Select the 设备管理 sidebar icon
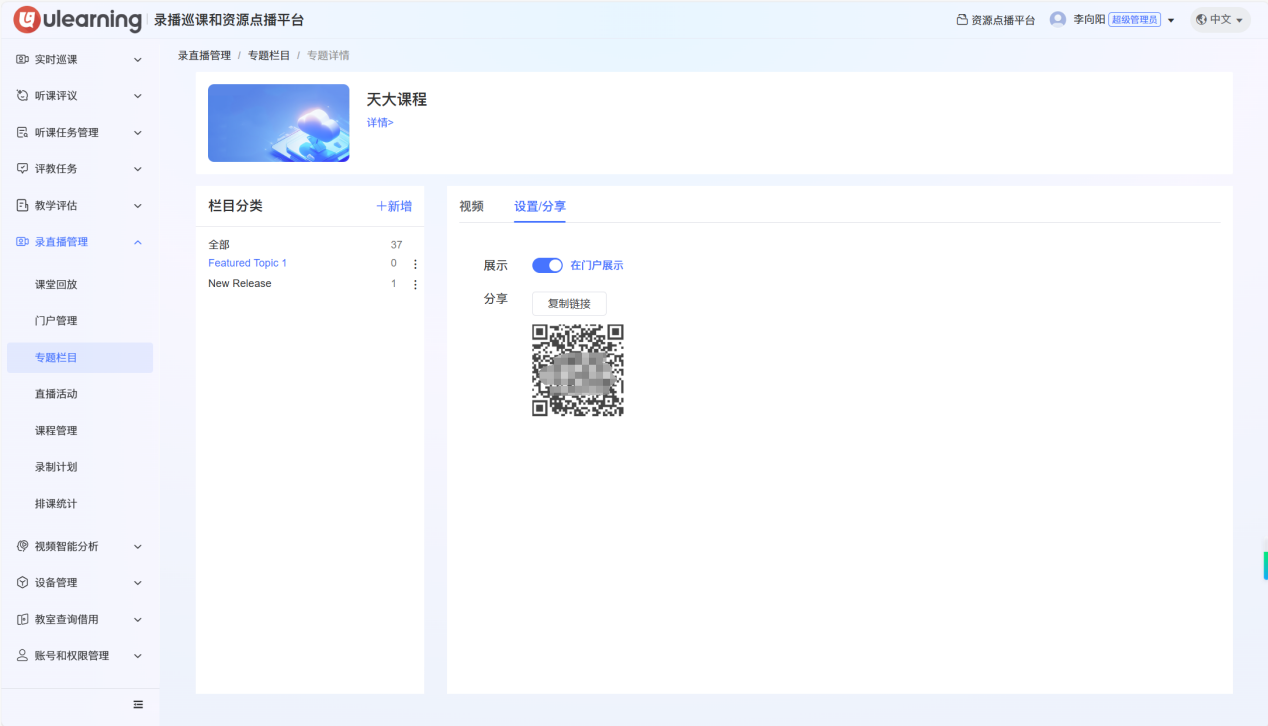1268x726 pixels. click(22, 582)
